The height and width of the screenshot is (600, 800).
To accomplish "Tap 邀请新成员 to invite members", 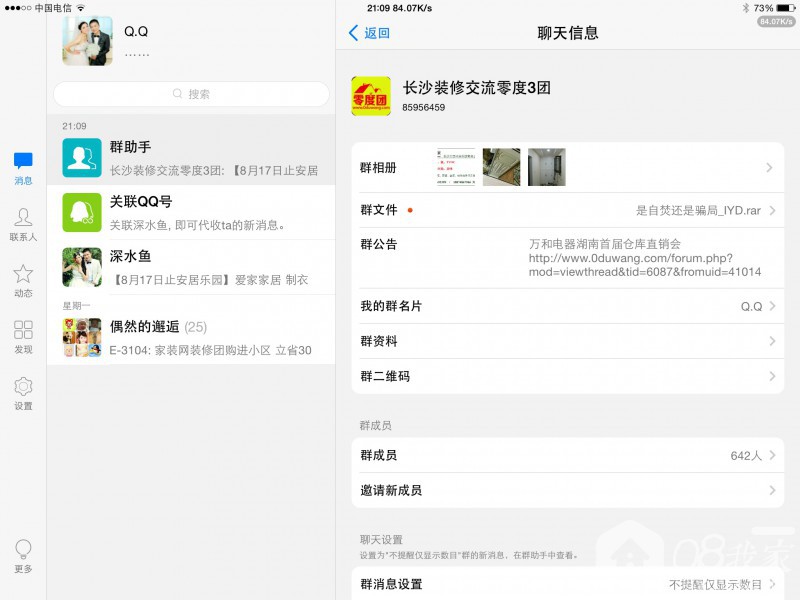I will (x=567, y=490).
